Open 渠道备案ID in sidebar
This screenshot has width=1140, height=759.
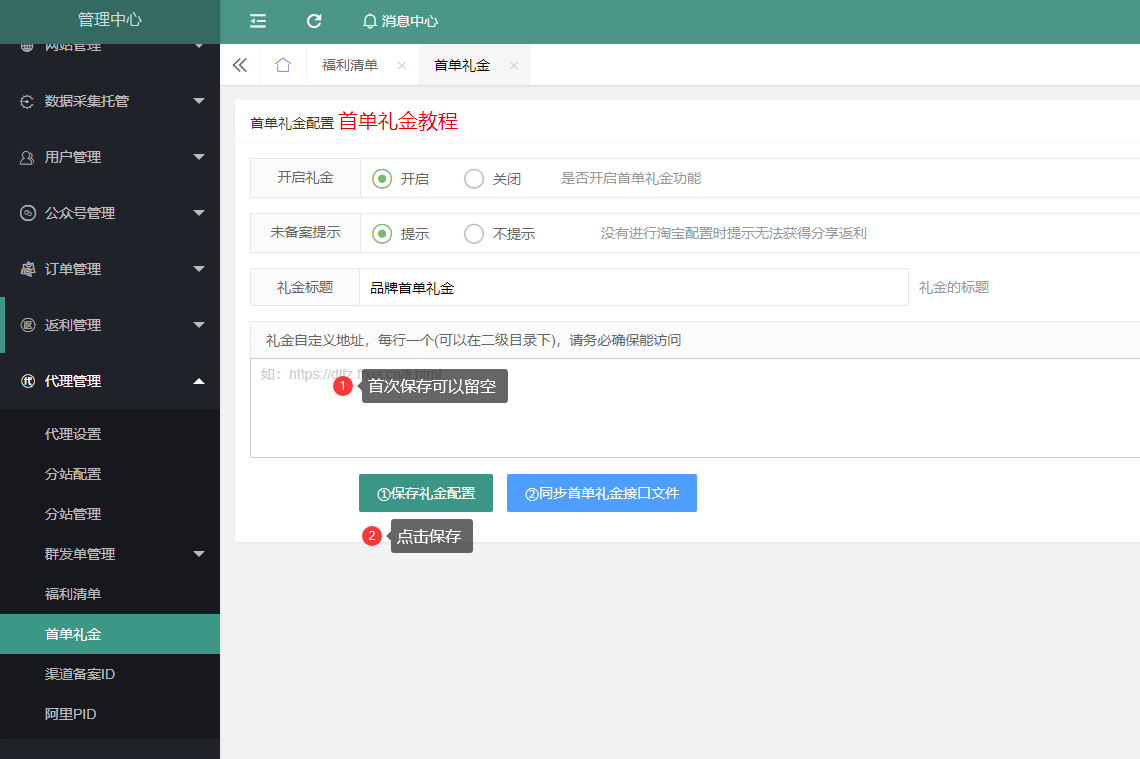pos(80,674)
